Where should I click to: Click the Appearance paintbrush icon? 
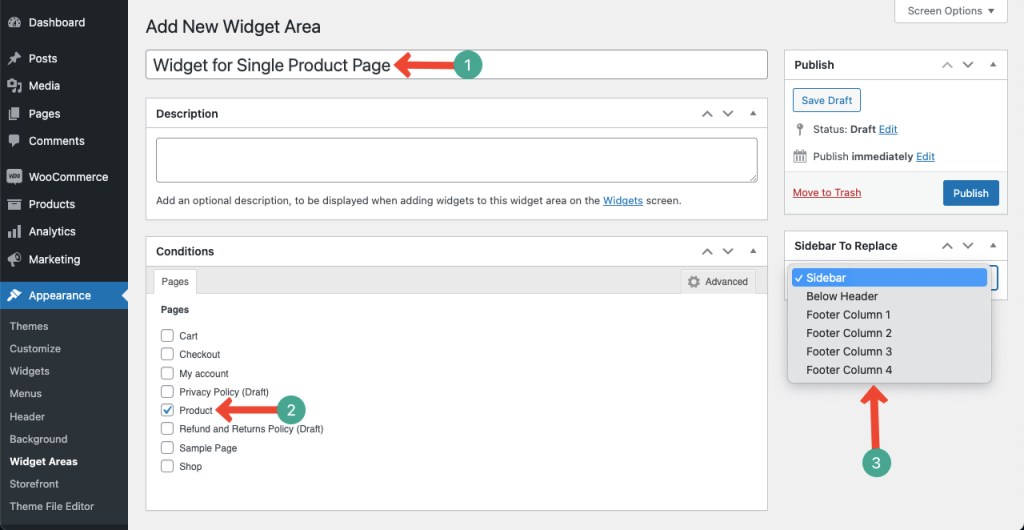click(14, 296)
